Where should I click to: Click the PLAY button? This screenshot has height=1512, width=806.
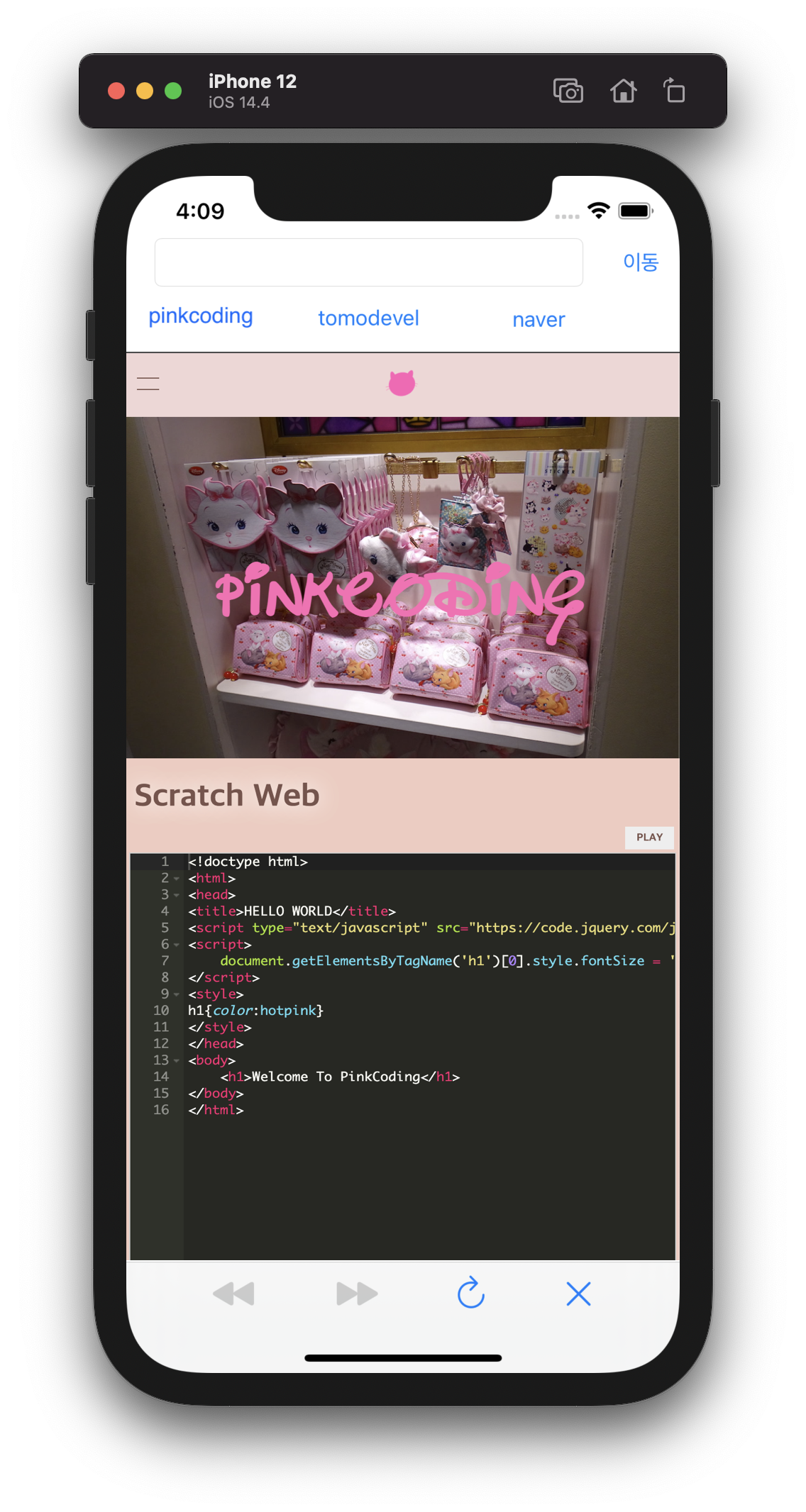coord(649,837)
